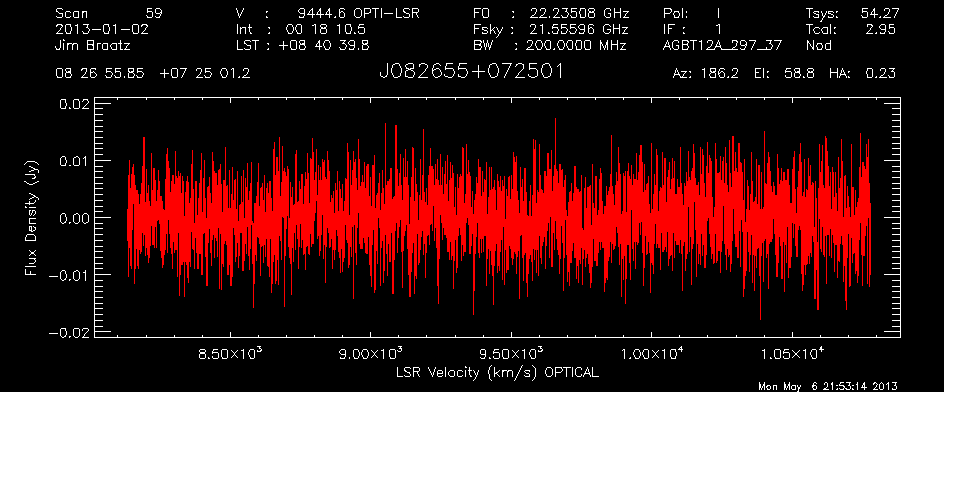
Task: Click the elevation value 58.8
Action: click(x=799, y=74)
